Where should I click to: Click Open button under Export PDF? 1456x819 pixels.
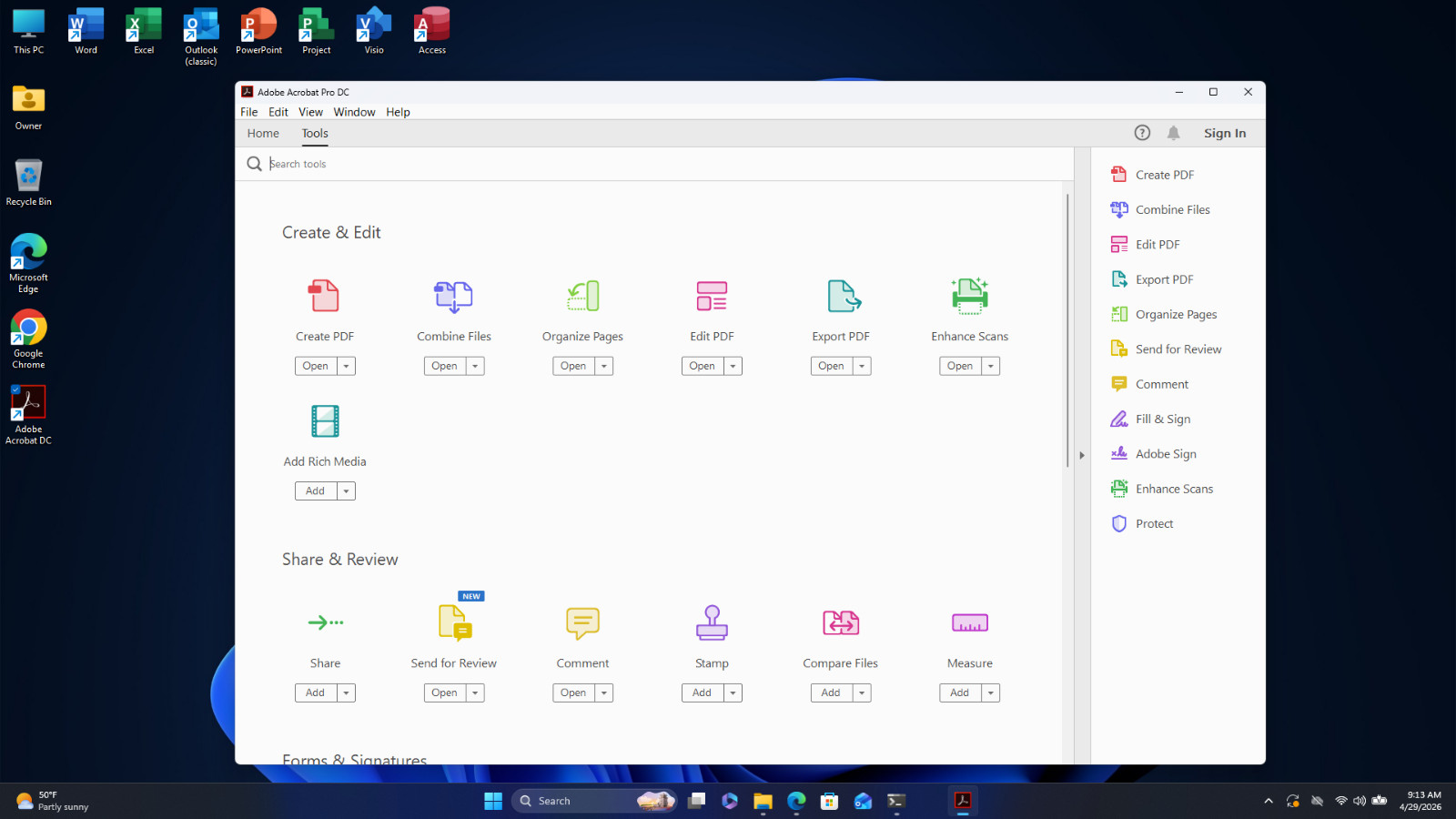831,366
